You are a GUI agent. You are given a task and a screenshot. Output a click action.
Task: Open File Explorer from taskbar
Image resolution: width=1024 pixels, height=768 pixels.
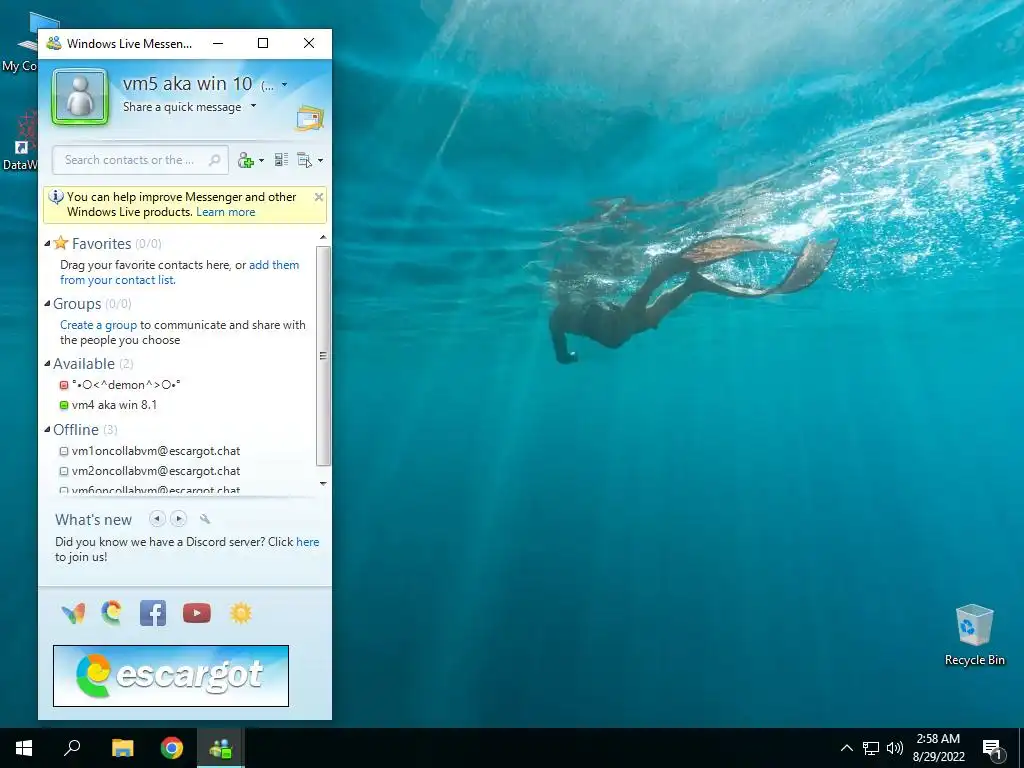coord(122,748)
